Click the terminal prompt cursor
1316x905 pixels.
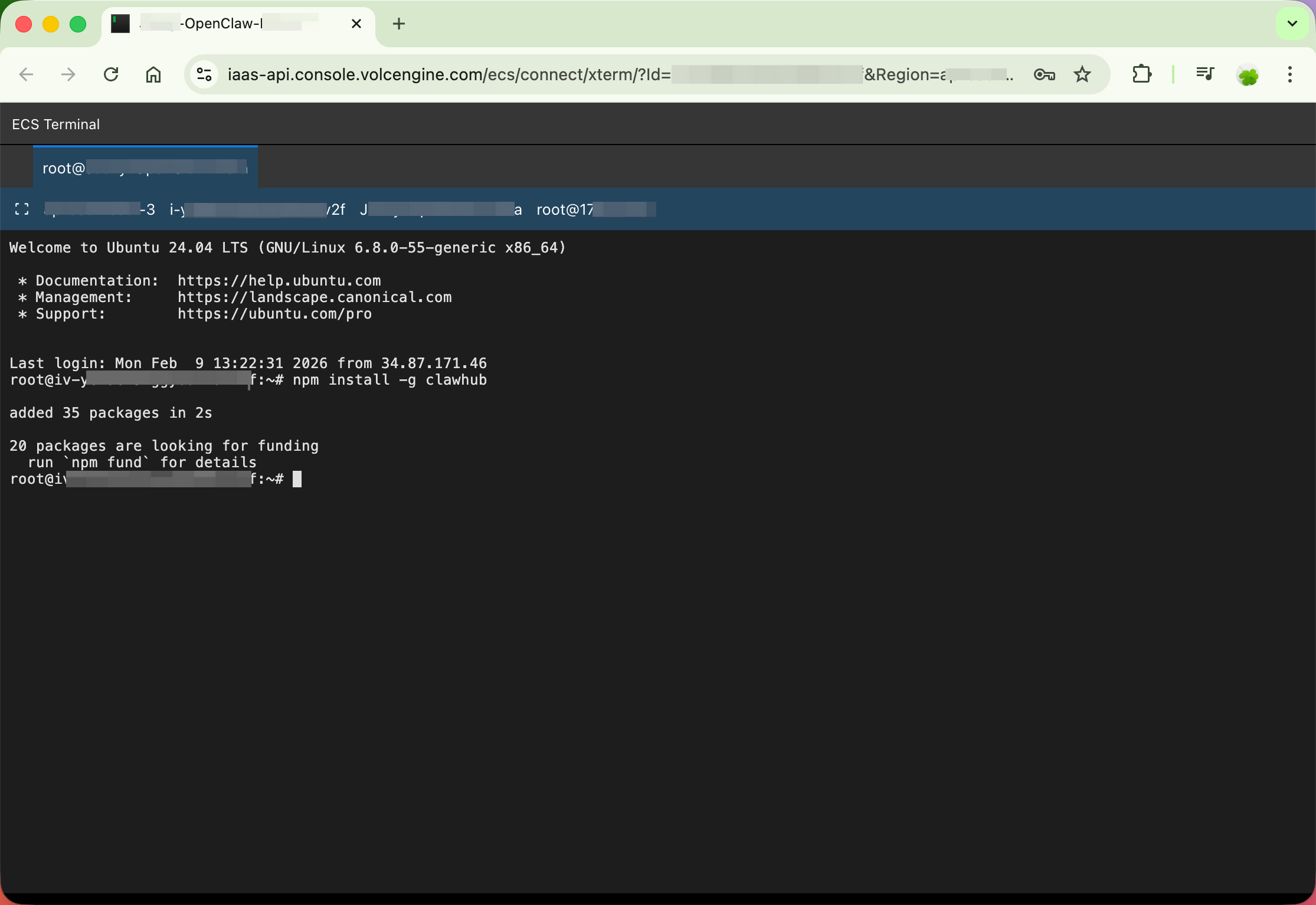click(297, 479)
